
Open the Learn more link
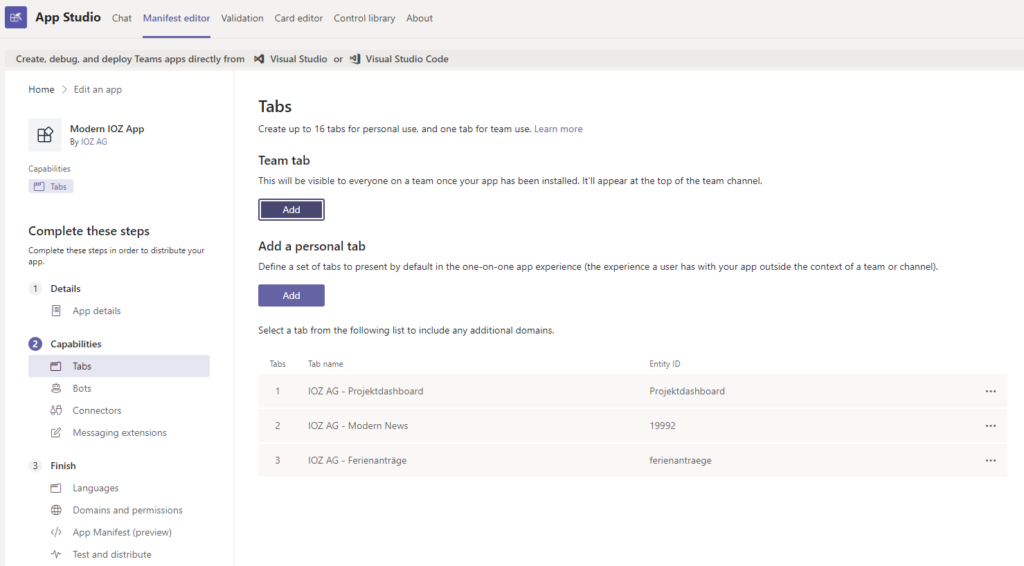click(558, 129)
